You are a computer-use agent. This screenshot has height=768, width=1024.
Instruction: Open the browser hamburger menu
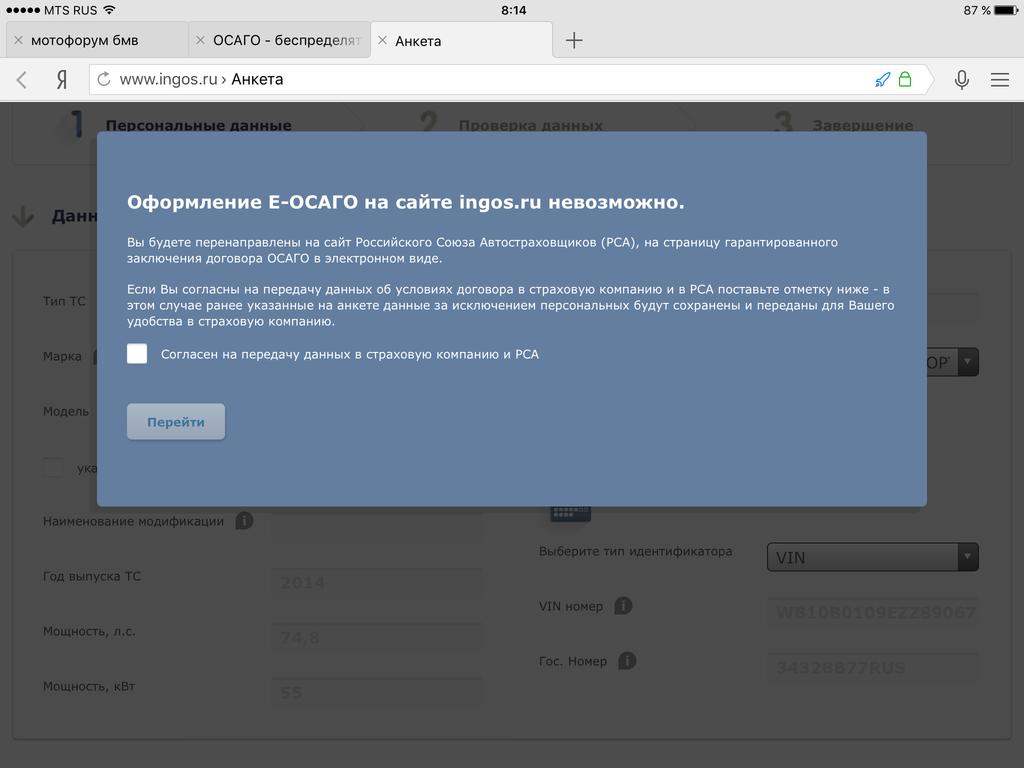(x=999, y=80)
